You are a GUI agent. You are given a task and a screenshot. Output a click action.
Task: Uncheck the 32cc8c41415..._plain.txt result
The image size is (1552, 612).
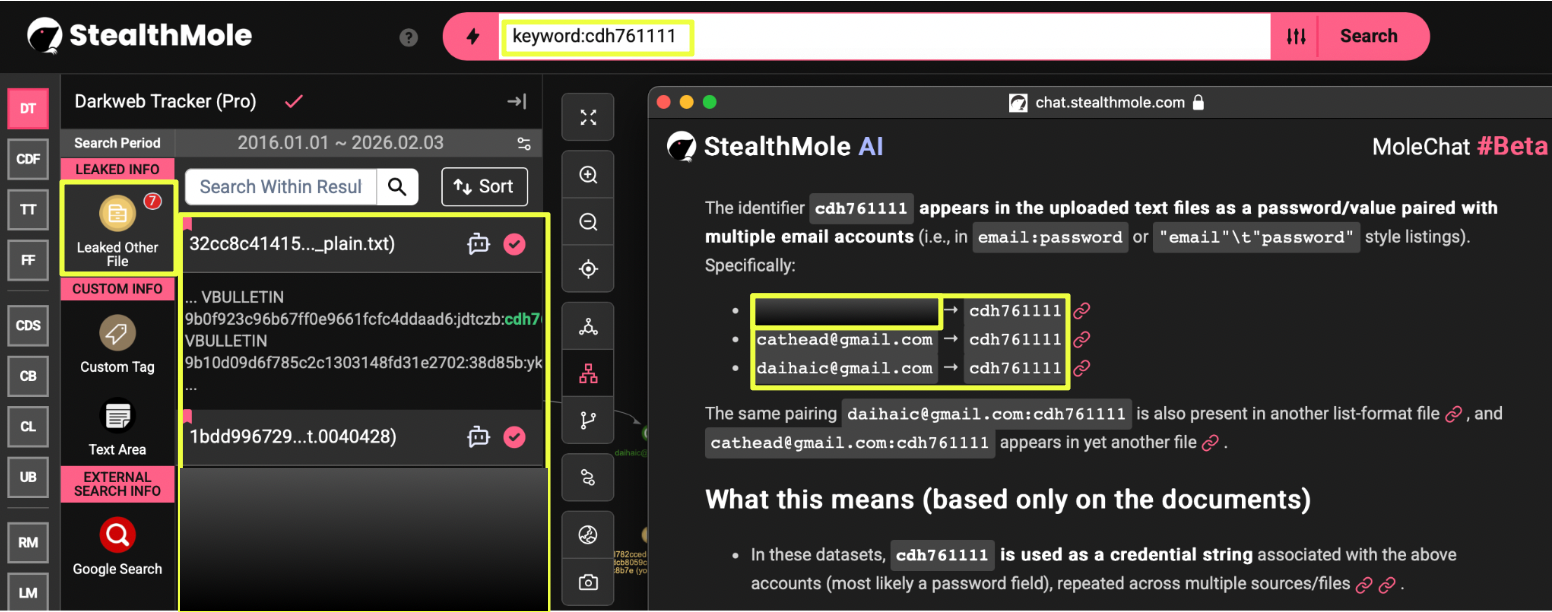514,244
